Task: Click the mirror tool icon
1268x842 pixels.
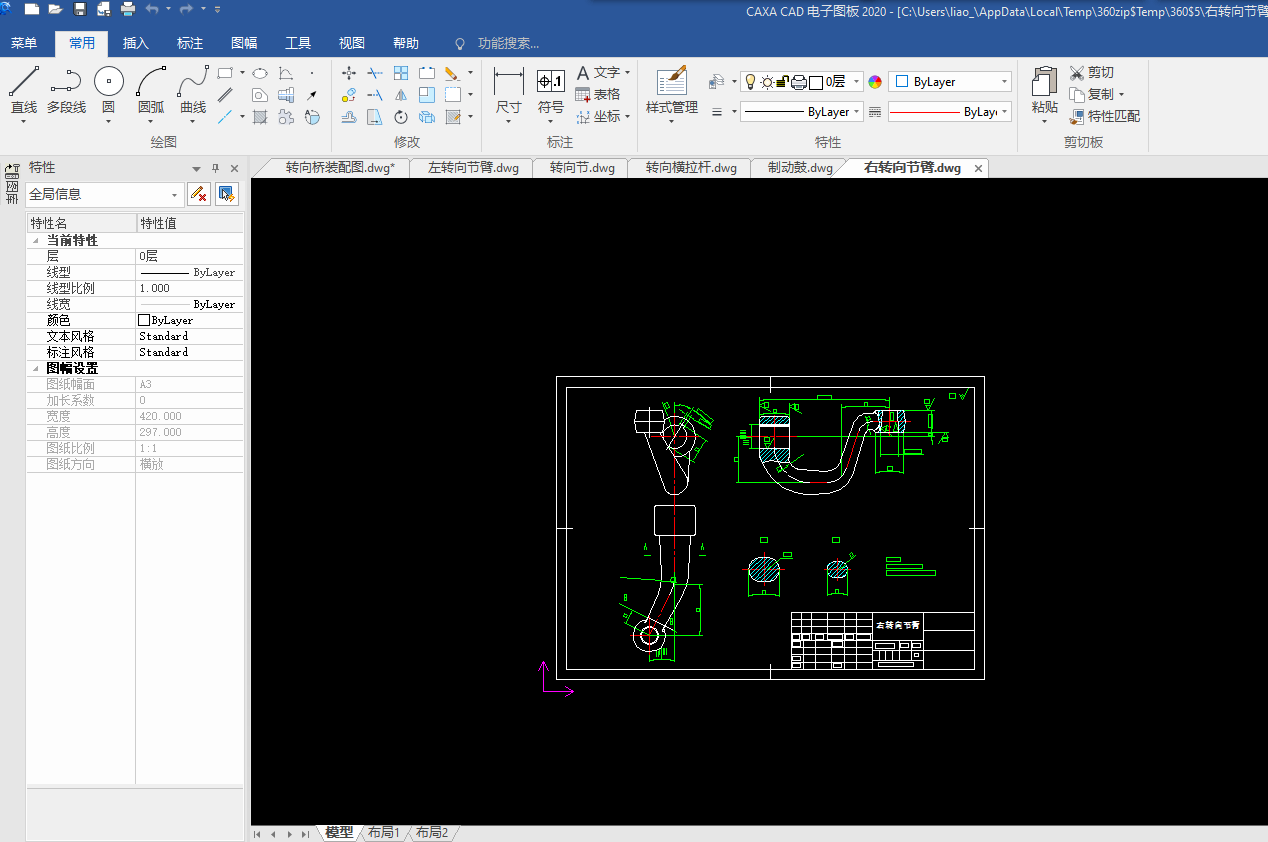Action: pyautogui.click(x=401, y=95)
